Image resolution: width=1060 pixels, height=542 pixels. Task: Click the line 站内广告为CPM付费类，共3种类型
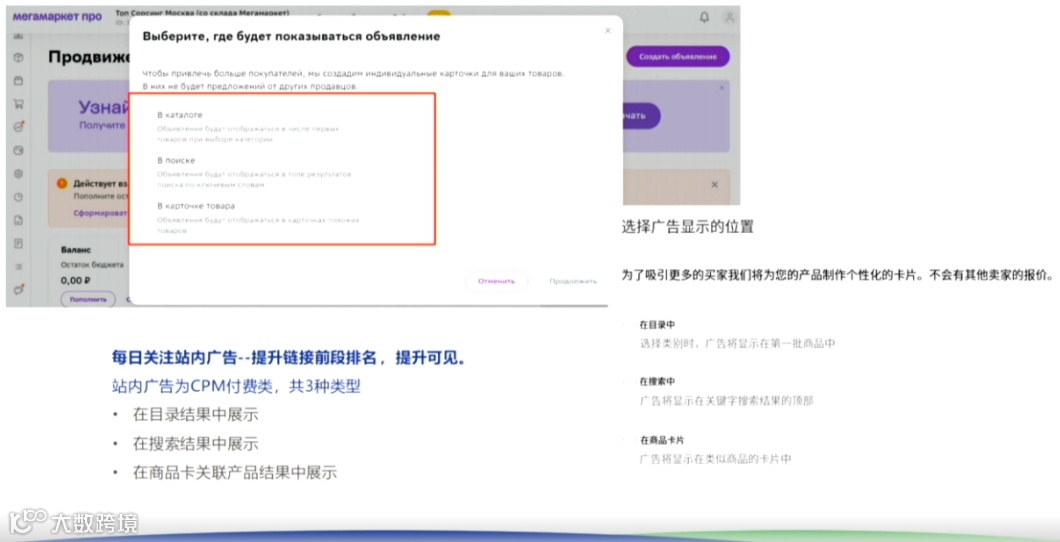click(237, 386)
